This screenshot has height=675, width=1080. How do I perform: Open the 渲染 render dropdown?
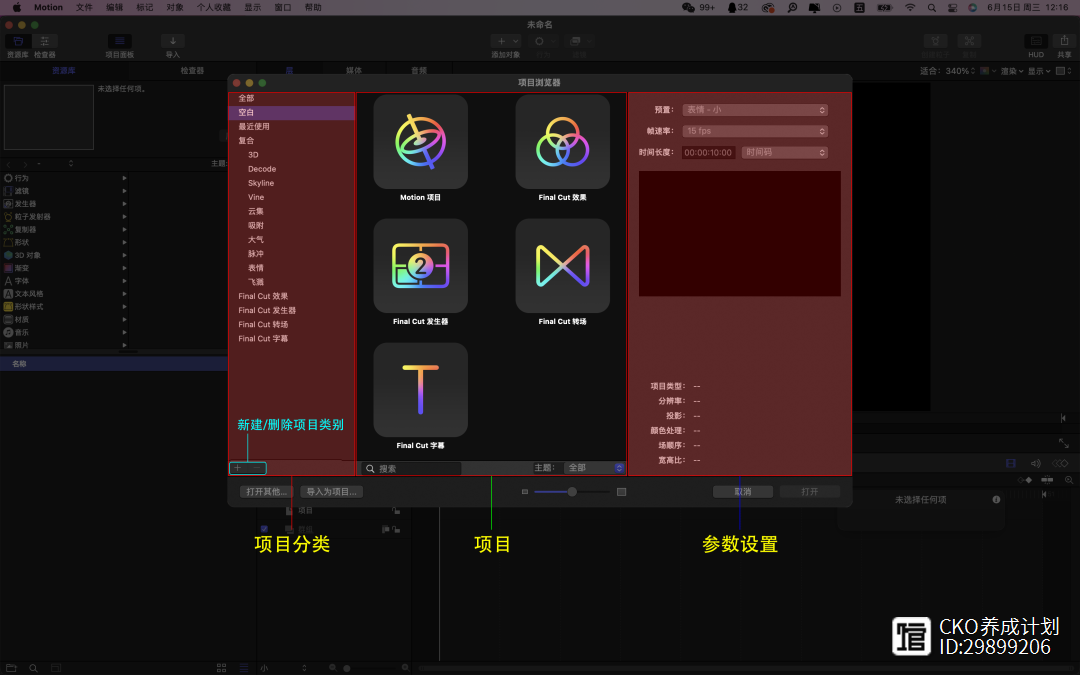(x=1012, y=71)
